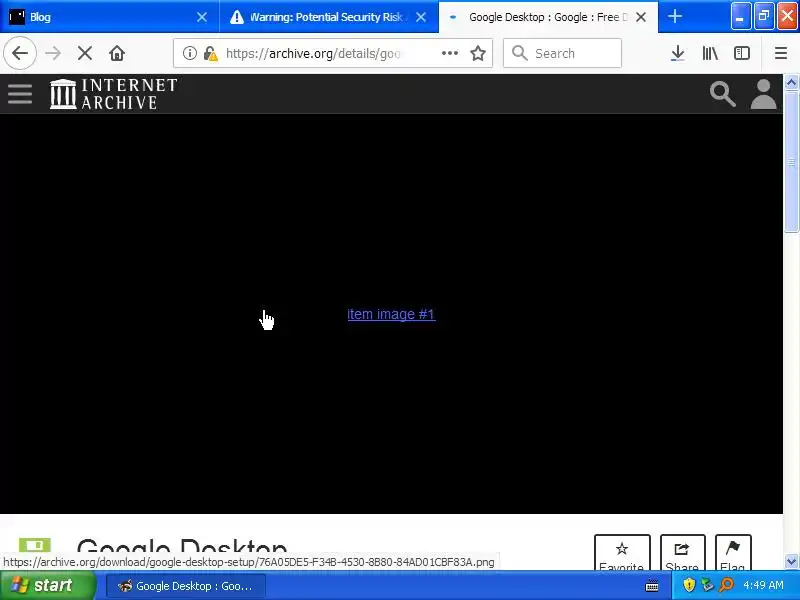Show site information icon in address bar
Image resolution: width=800 pixels, height=600 pixels.
(190, 53)
